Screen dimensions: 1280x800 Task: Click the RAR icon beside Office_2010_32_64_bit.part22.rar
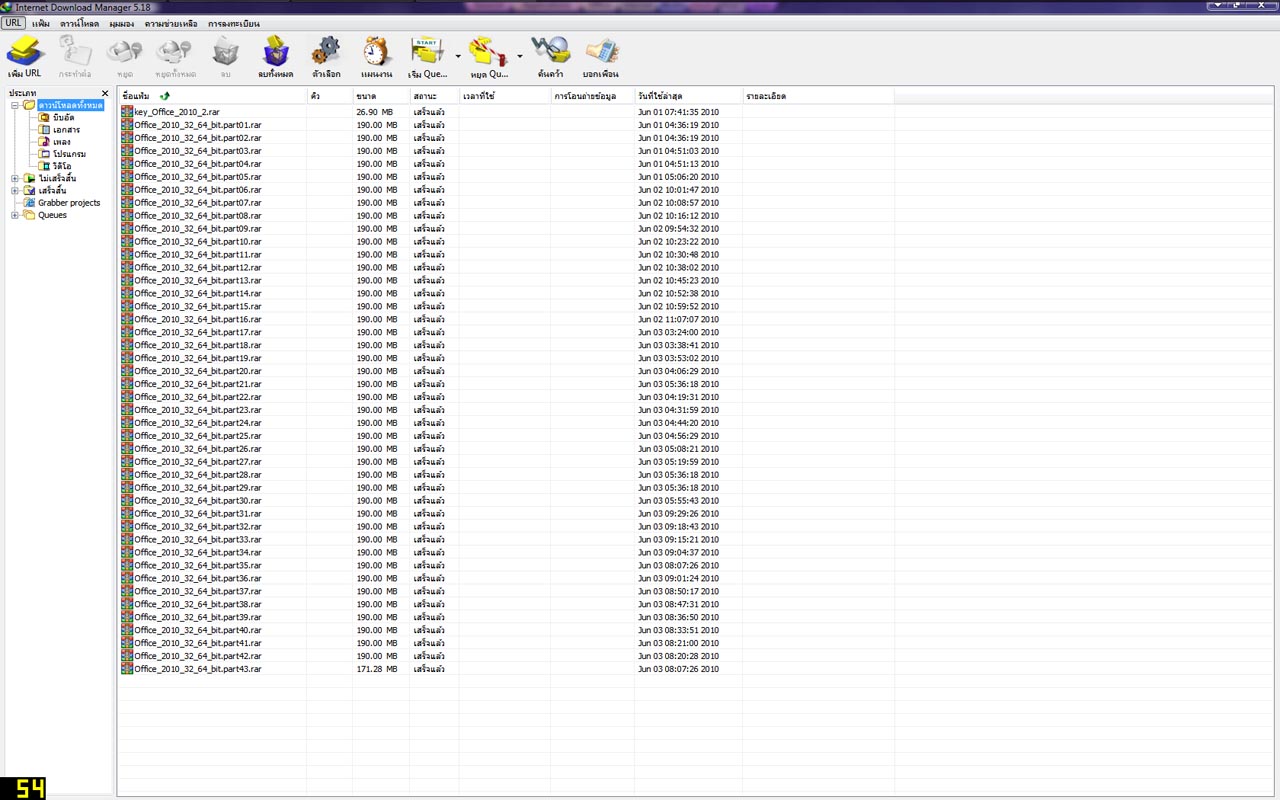tap(127, 397)
